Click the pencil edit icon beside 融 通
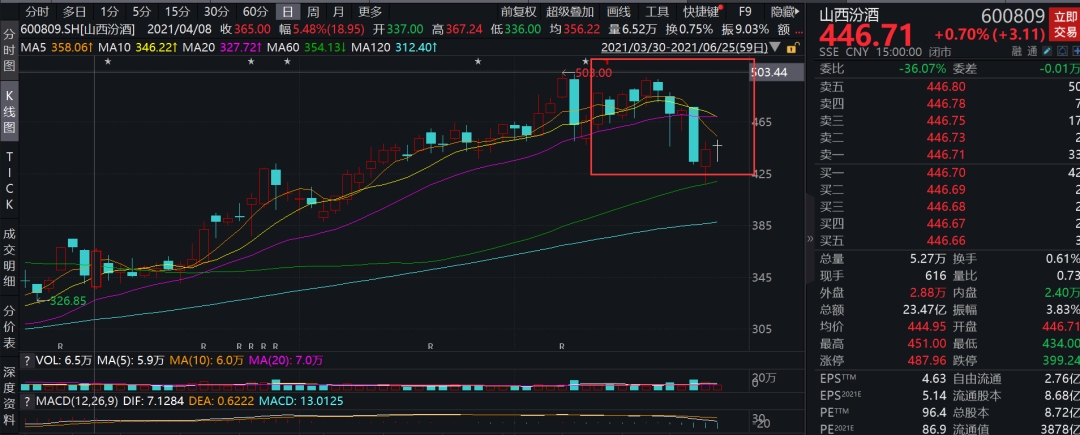 tap(1047, 52)
